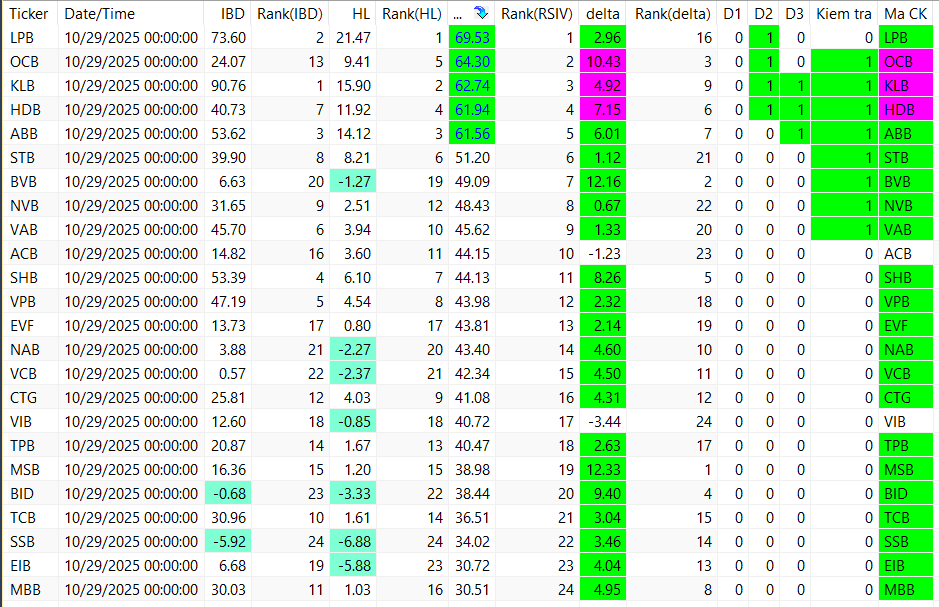The width and height of the screenshot is (939, 607).
Task: Click the Kiem tra column header
Action: click(844, 13)
